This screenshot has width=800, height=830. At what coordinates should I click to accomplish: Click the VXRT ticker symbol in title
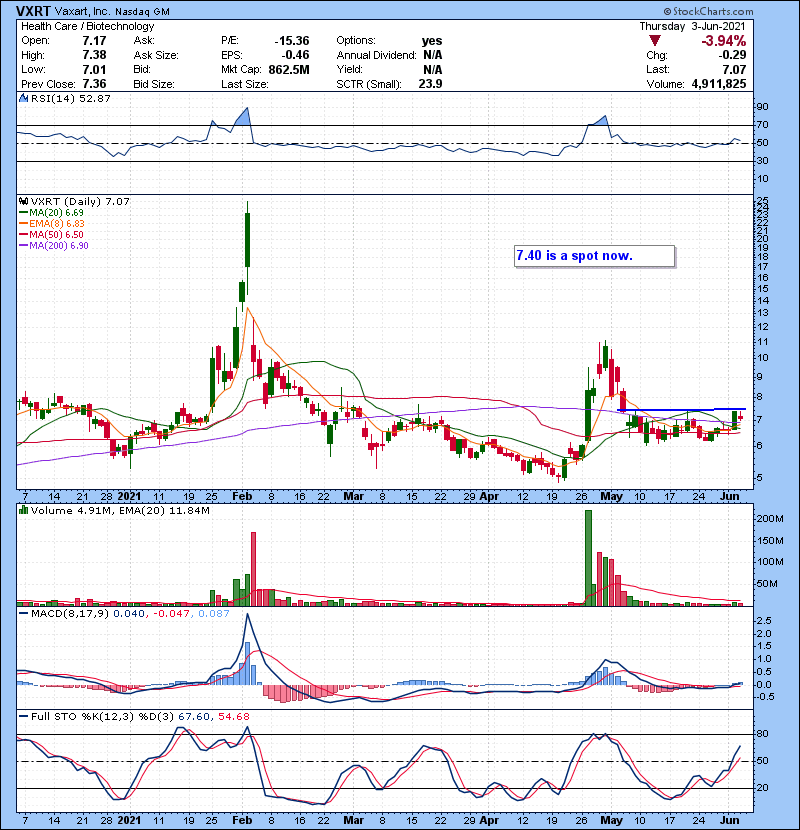coord(33,11)
